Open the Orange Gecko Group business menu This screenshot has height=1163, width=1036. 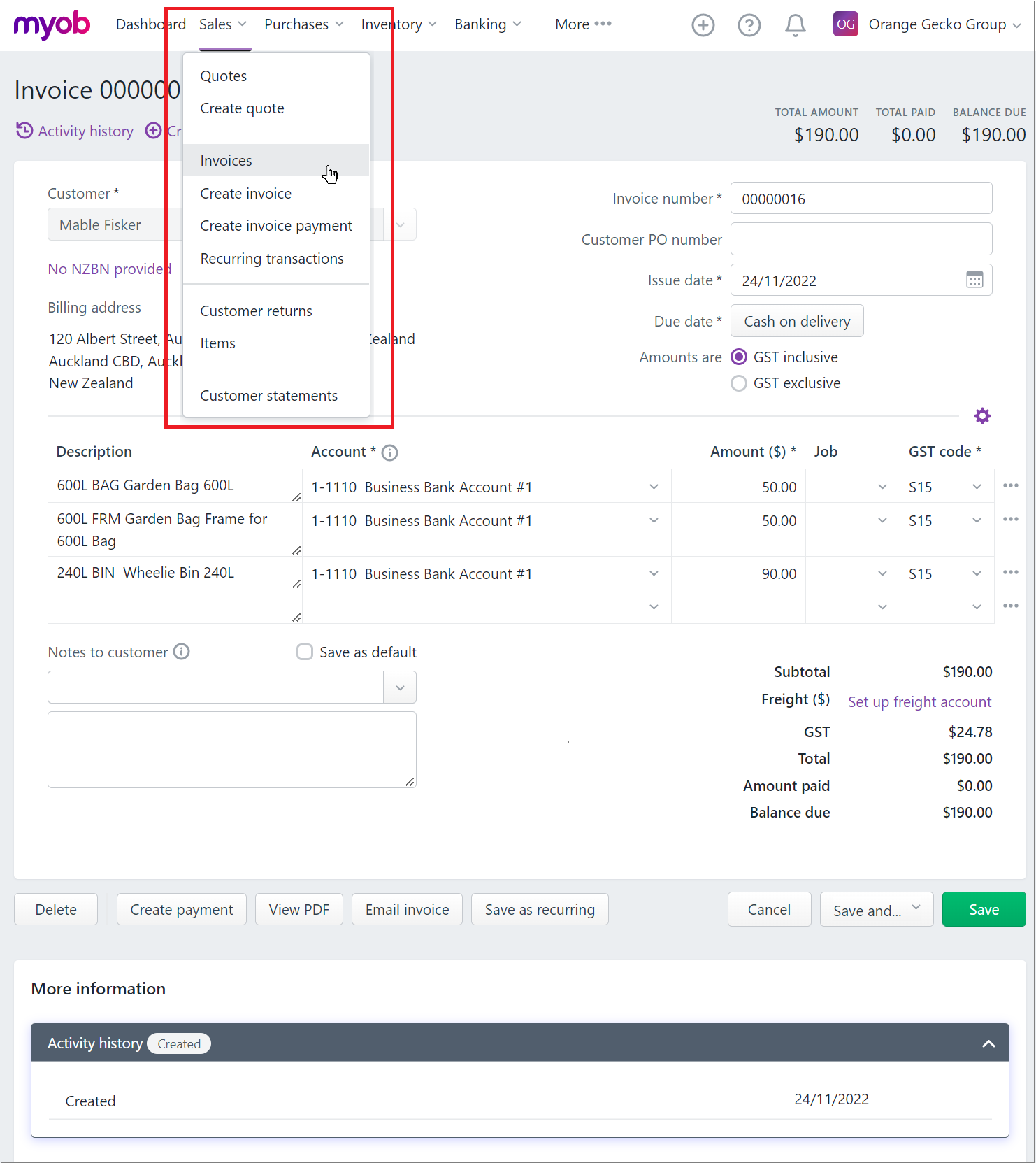pyautogui.click(x=944, y=24)
